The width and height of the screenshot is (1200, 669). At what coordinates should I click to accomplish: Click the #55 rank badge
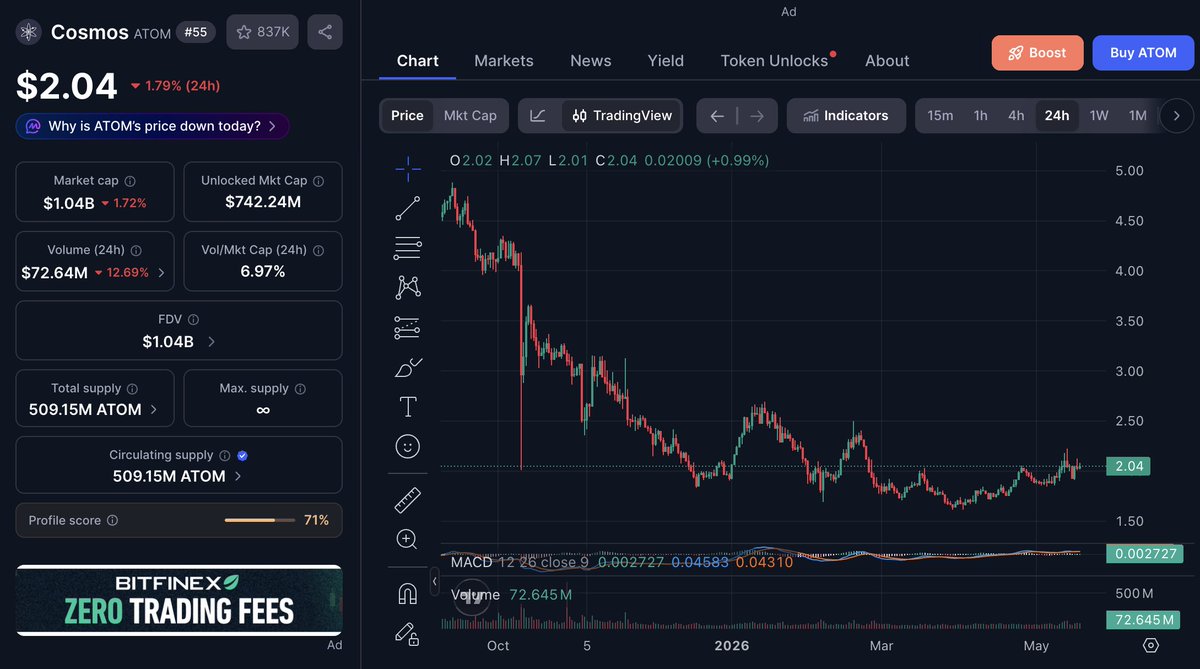(x=196, y=32)
